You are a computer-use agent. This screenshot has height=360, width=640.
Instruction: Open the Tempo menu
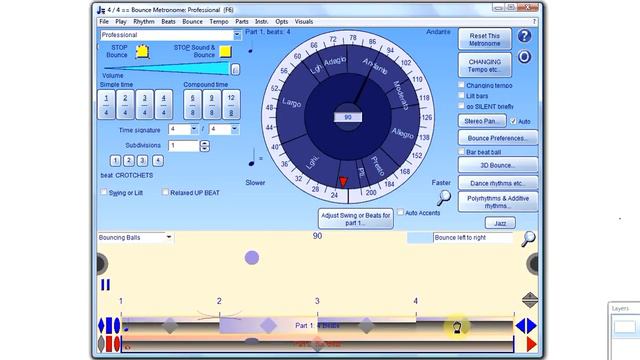pyautogui.click(x=219, y=22)
